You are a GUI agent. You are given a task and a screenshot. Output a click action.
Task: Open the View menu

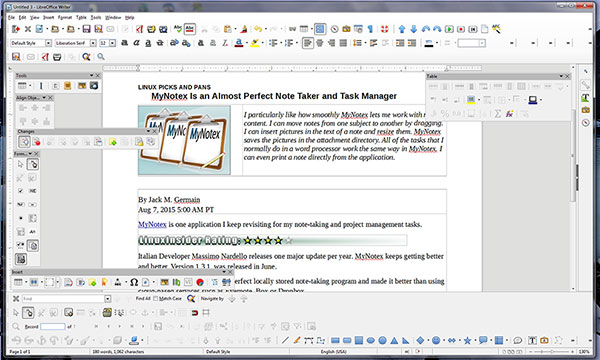point(34,18)
